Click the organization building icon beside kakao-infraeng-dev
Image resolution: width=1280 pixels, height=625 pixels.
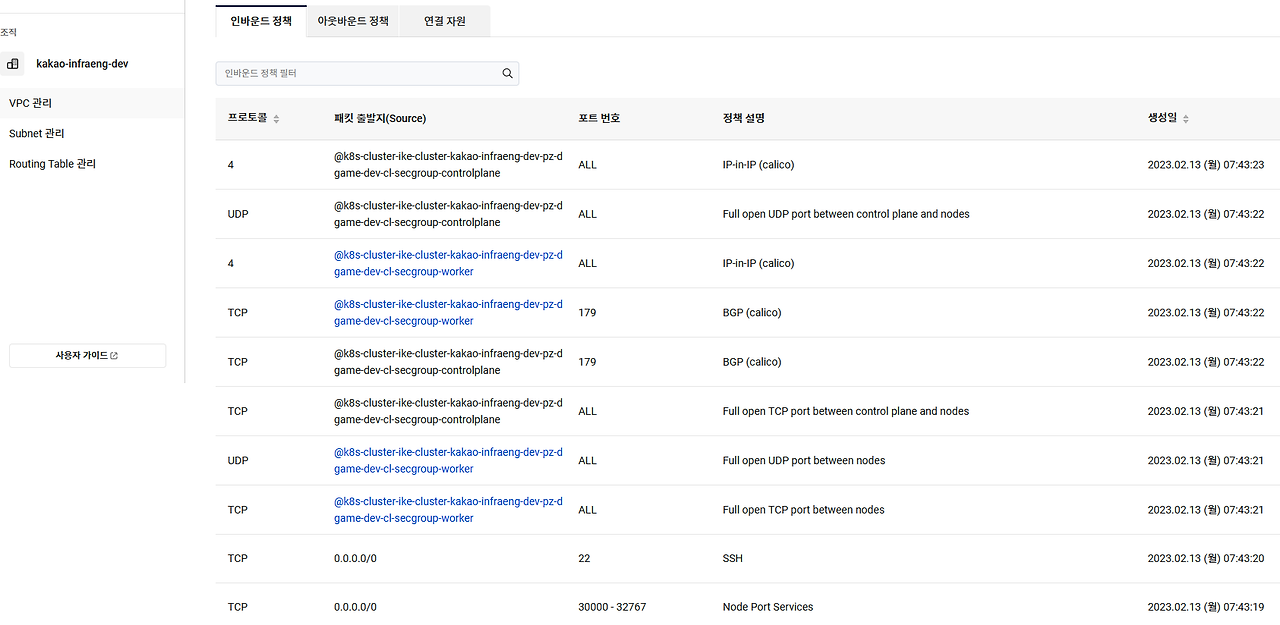[x=13, y=64]
